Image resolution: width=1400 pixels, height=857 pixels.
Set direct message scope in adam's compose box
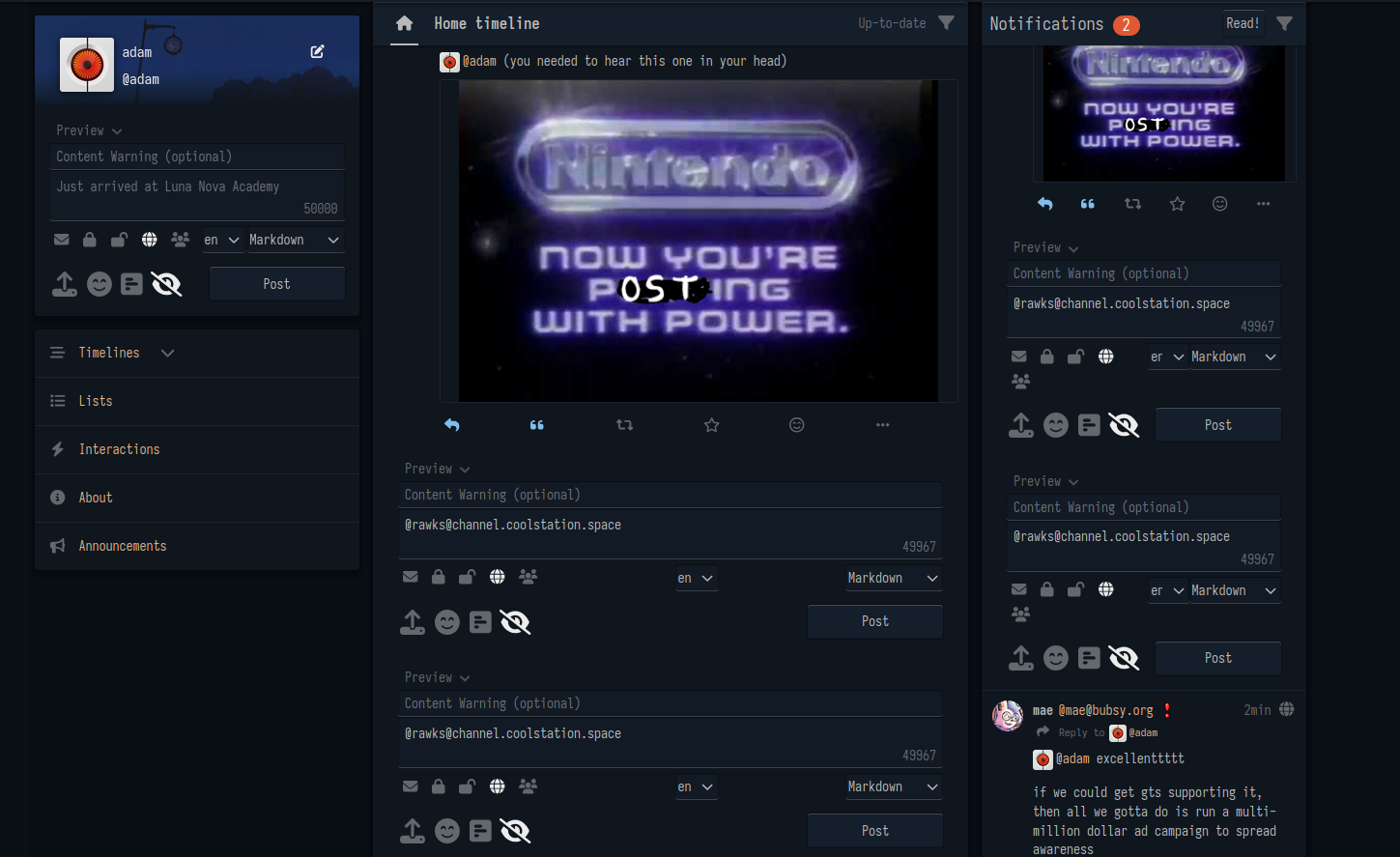62,240
